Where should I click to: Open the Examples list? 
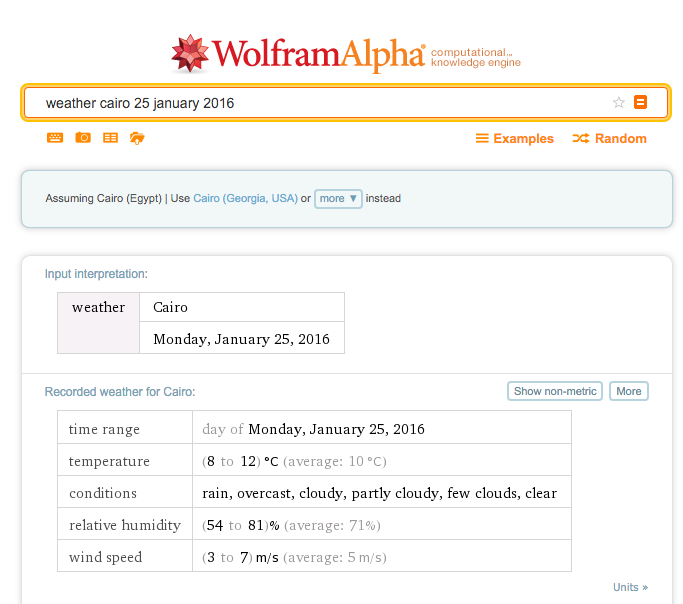point(514,138)
